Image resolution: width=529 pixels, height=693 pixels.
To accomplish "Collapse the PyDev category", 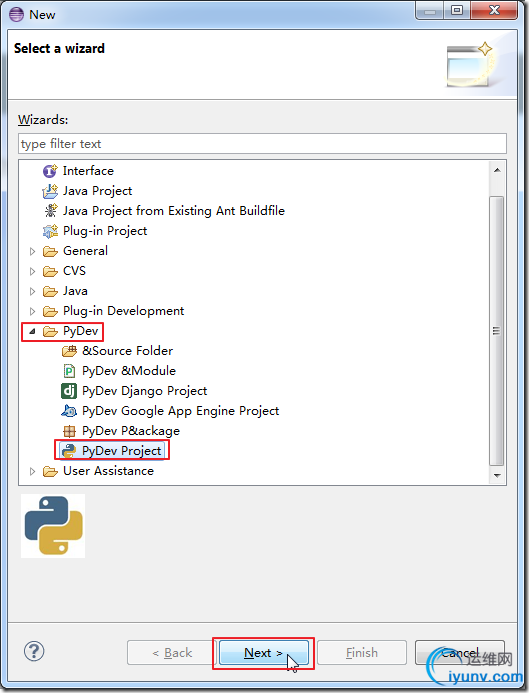I will click(x=32, y=331).
